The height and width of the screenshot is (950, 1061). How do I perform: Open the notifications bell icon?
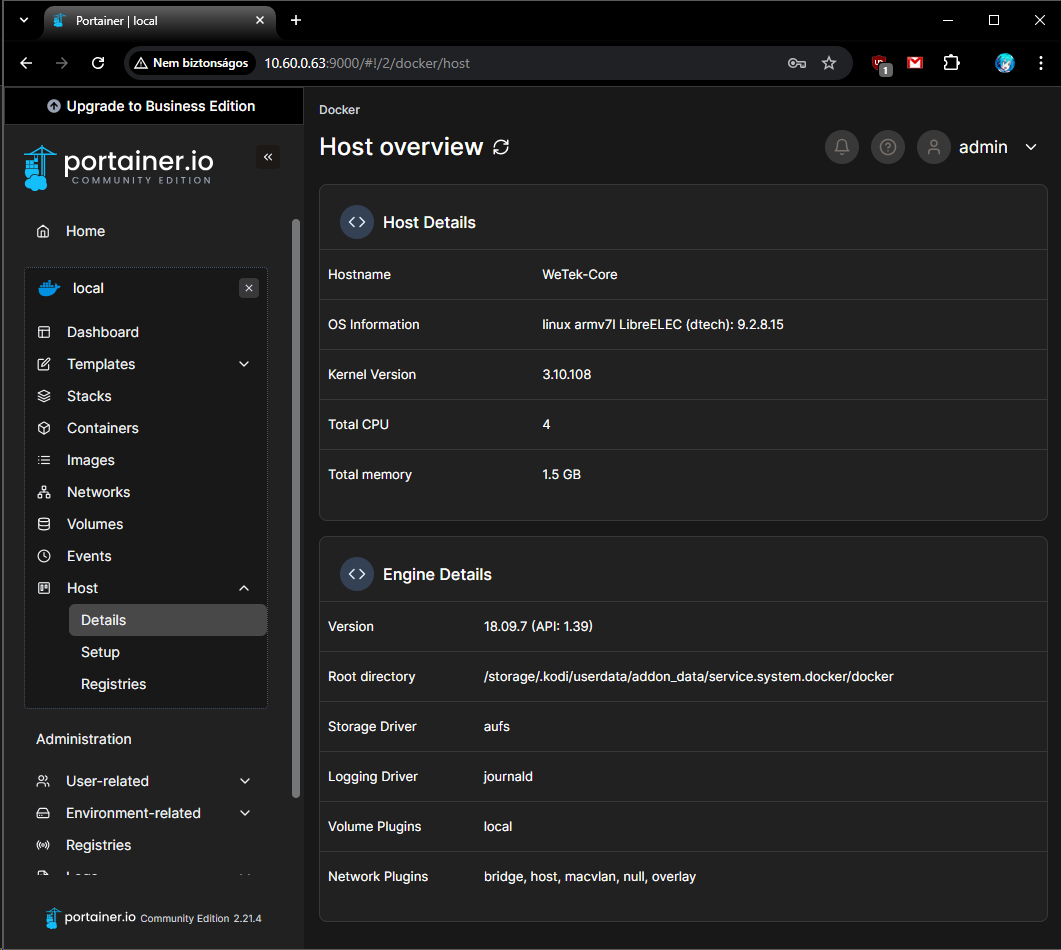[842, 147]
